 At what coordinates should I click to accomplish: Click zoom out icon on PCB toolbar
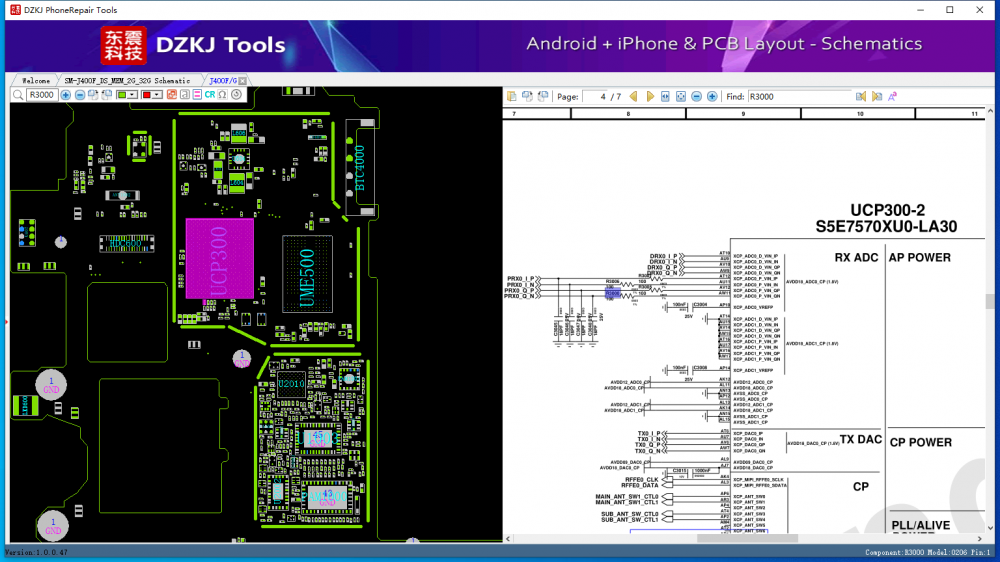click(x=79, y=95)
